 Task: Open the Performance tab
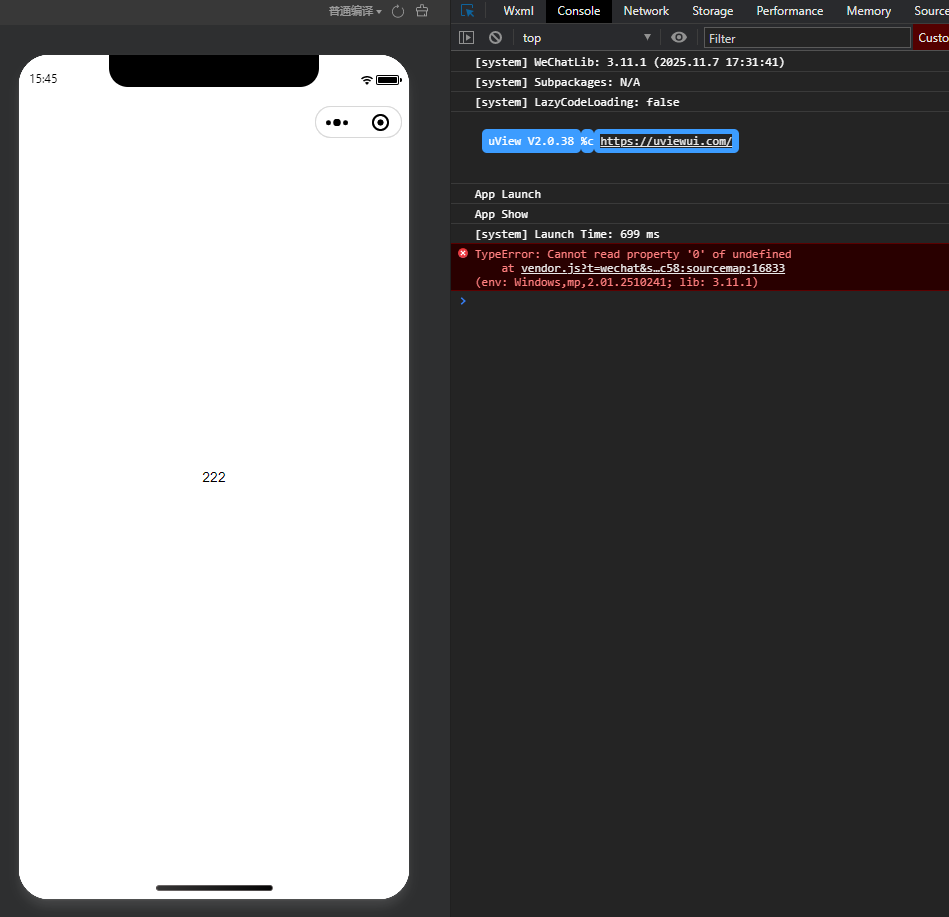pos(789,11)
